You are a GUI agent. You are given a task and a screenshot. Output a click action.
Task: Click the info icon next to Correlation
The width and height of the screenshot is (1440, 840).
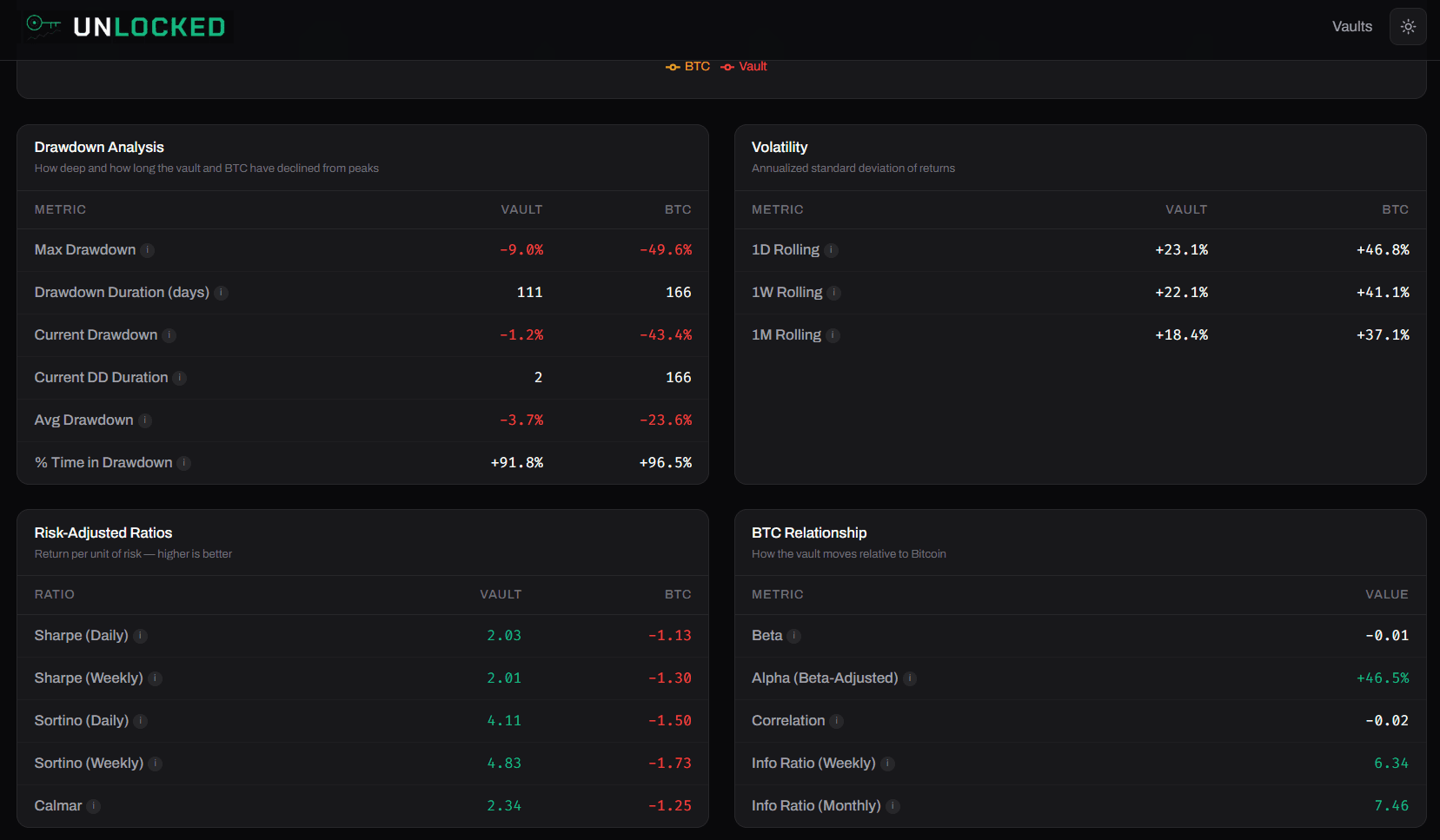click(x=837, y=721)
